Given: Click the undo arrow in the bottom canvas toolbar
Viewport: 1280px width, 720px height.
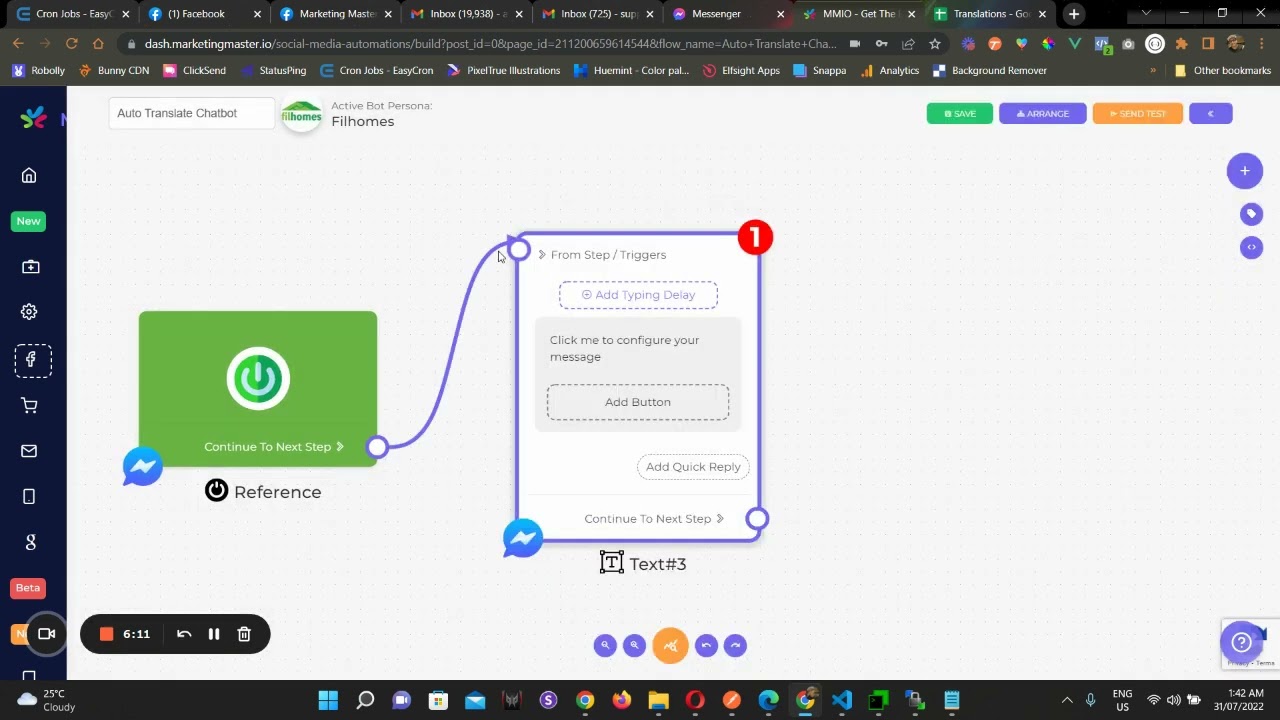Looking at the screenshot, I should 706,646.
